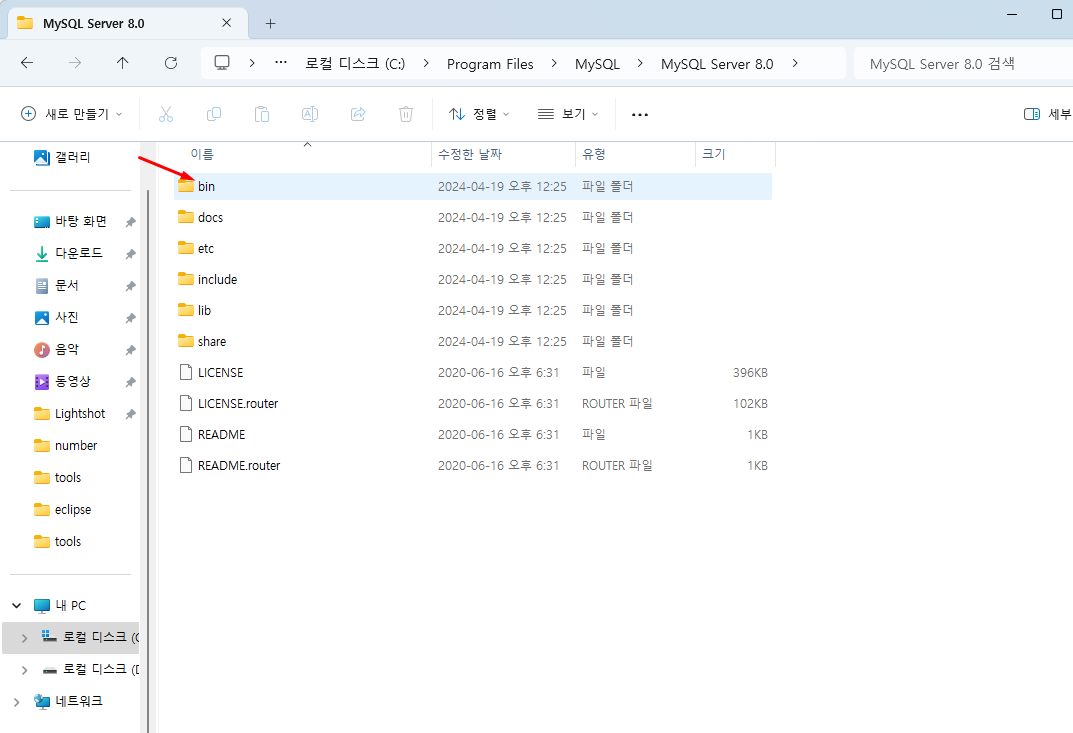Click the Rename icon in toolbar
Screen dimensions: 1073x733
coord(310,114)
